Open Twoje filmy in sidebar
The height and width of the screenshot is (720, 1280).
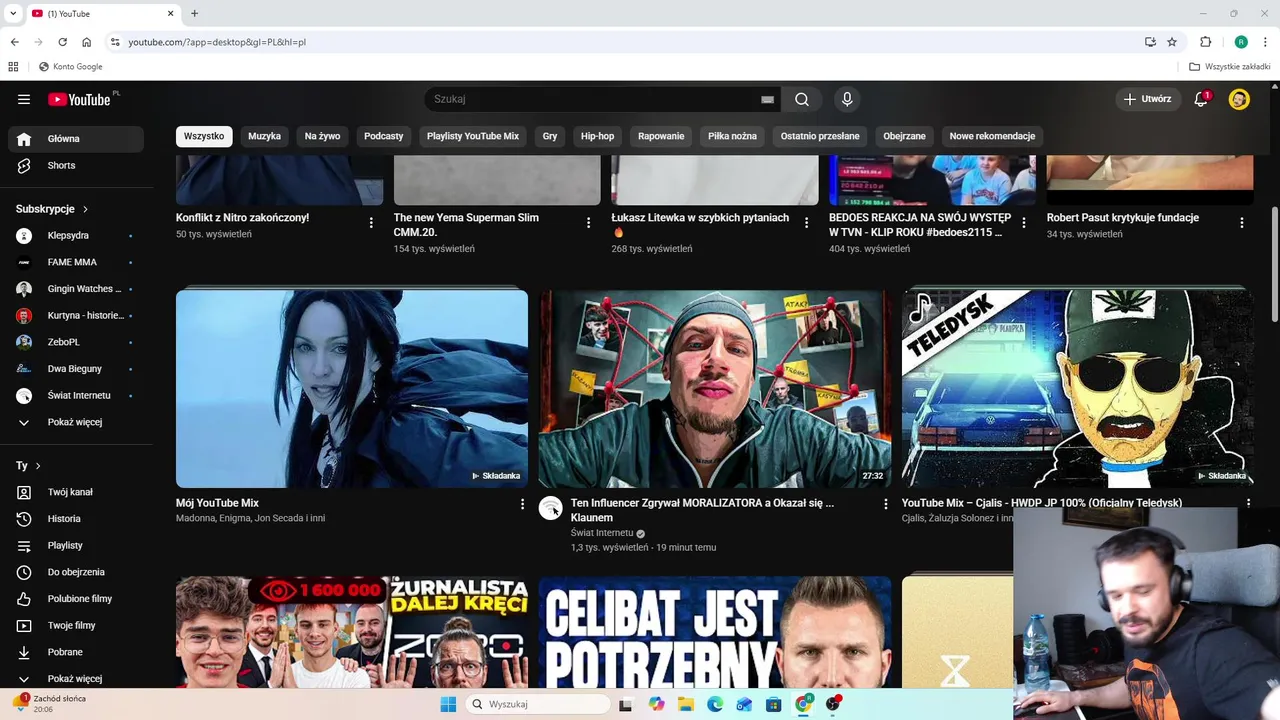[76, 625]
